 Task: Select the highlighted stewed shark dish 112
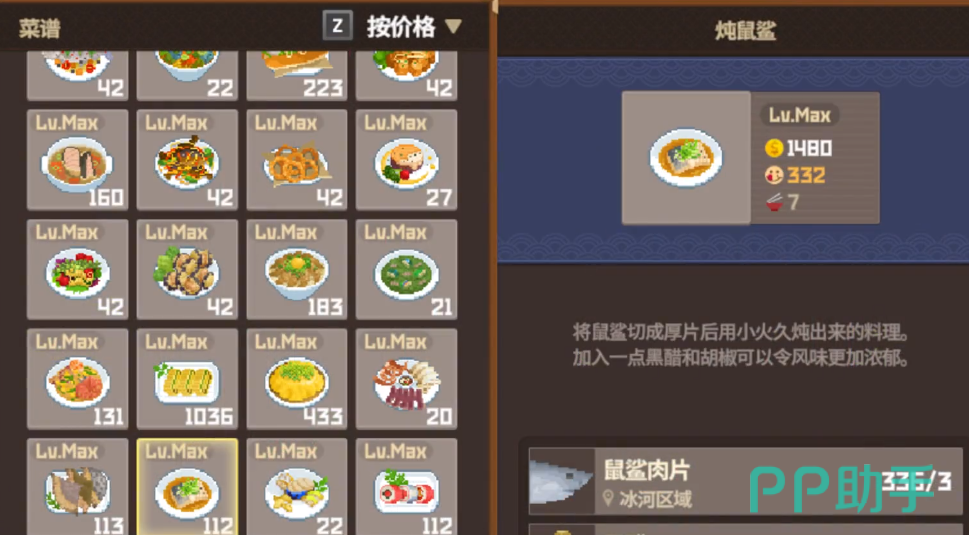(187, 487)
